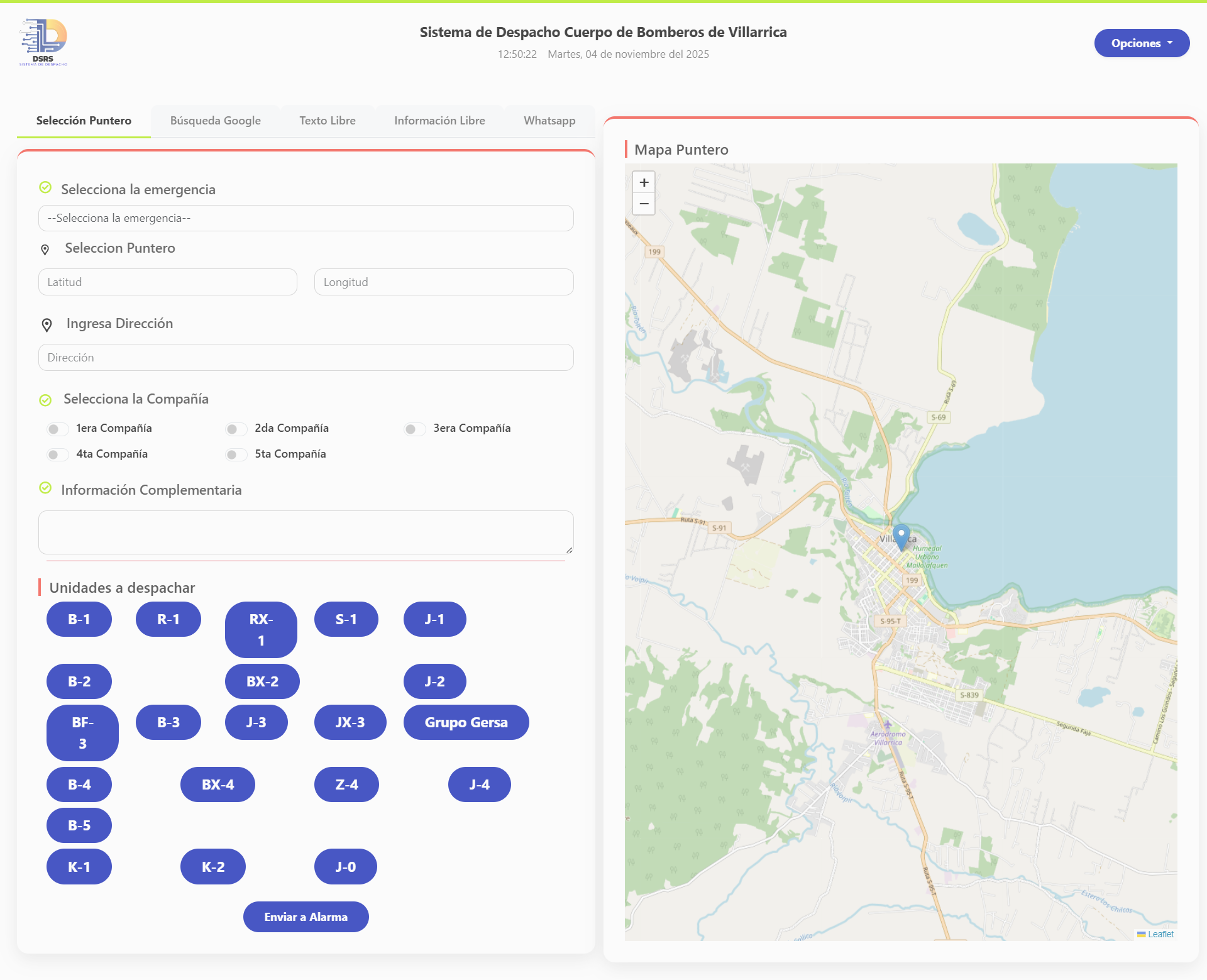Zoom out on the map
The width and height of the screenshot is (1207, 980).
pos(644,204)
